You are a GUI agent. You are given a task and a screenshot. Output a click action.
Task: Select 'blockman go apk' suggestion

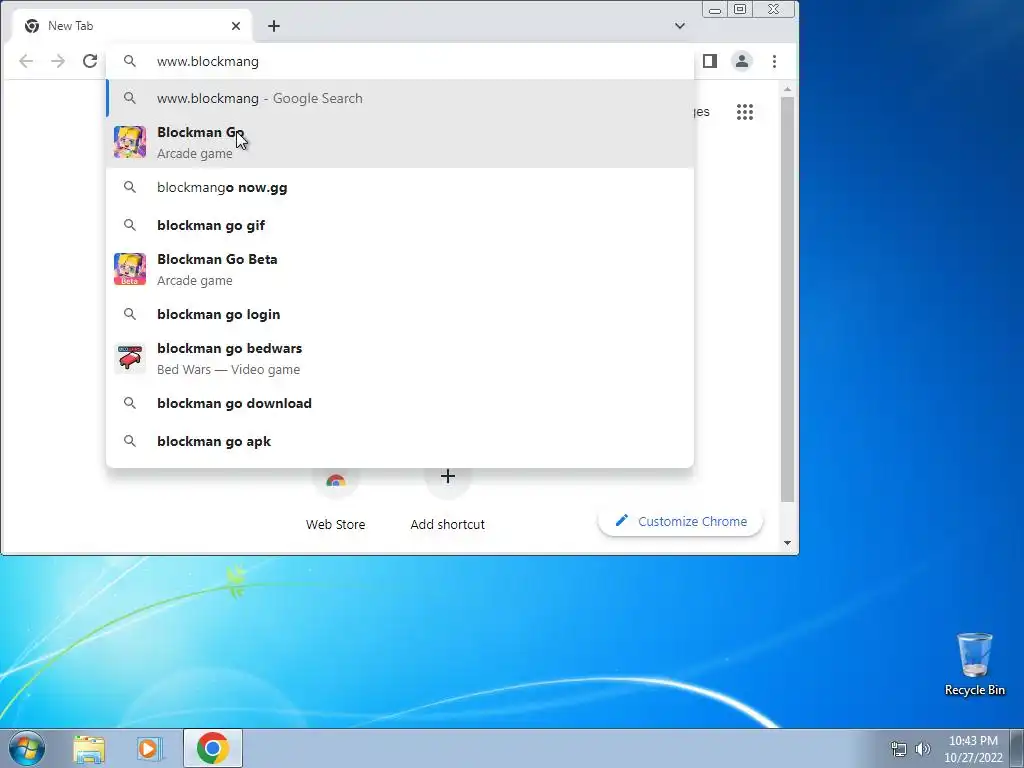400,441
